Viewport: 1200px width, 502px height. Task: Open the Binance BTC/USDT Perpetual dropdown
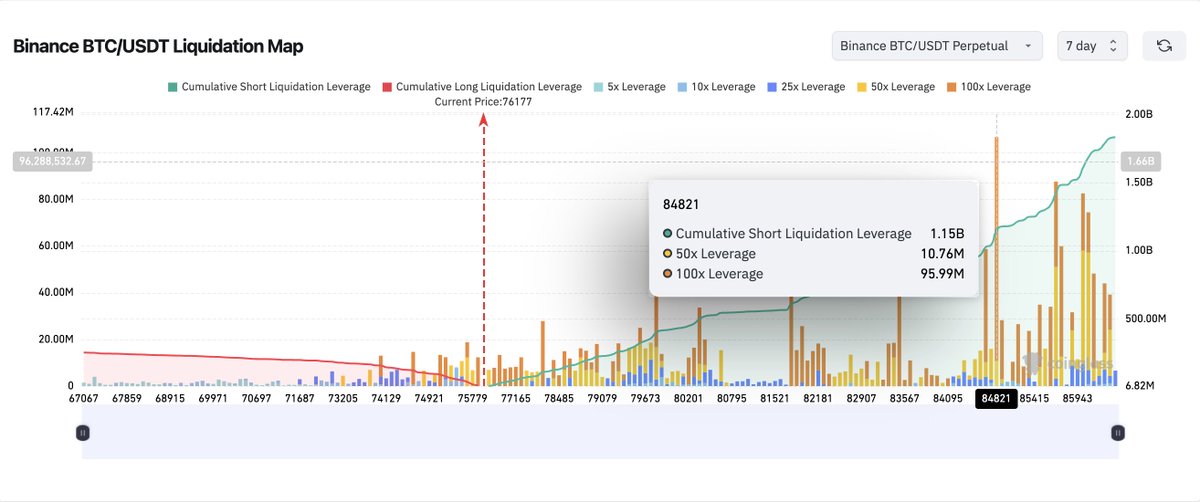[937, 46]
